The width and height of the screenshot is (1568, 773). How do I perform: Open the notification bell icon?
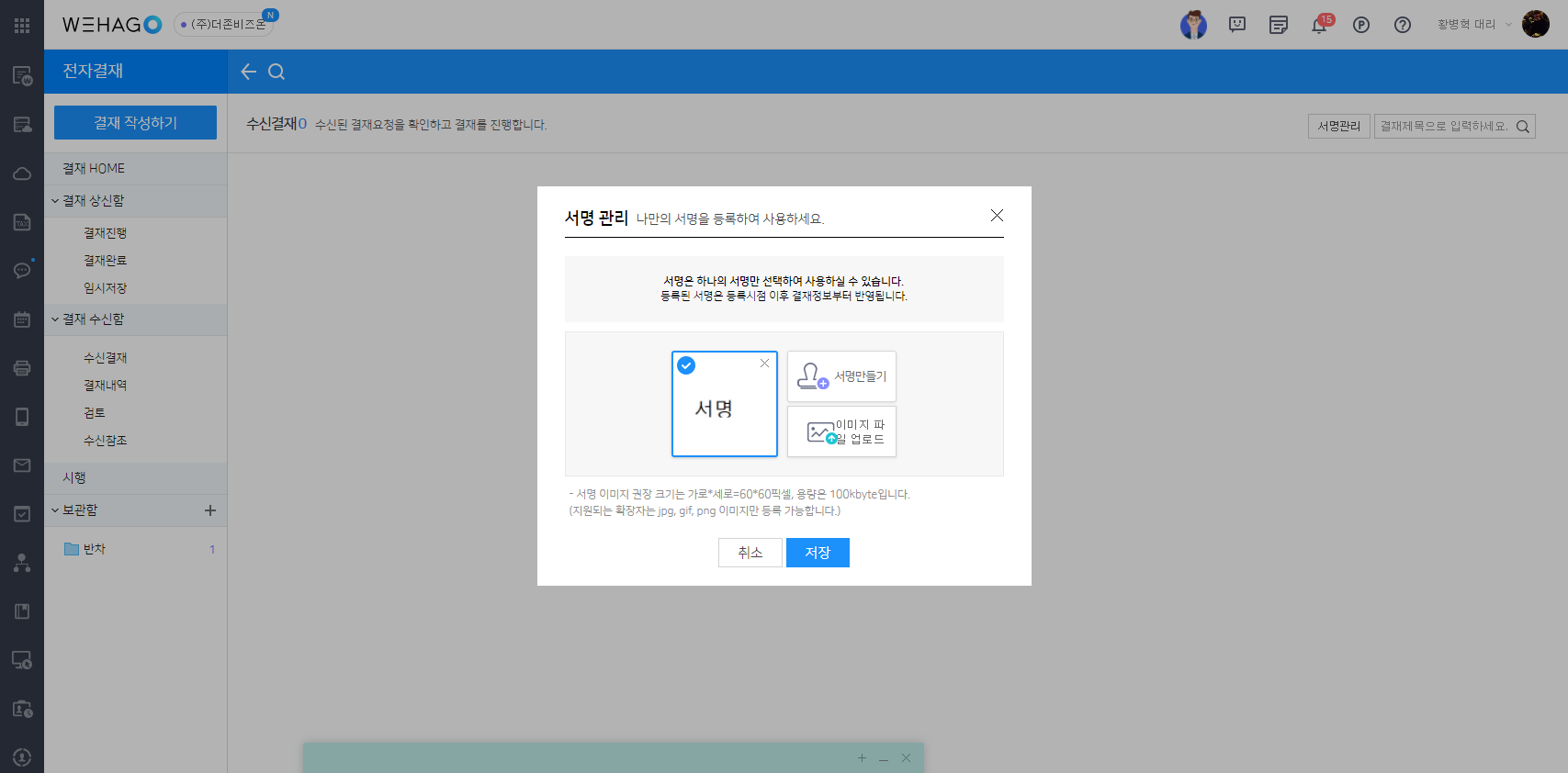1319,25
